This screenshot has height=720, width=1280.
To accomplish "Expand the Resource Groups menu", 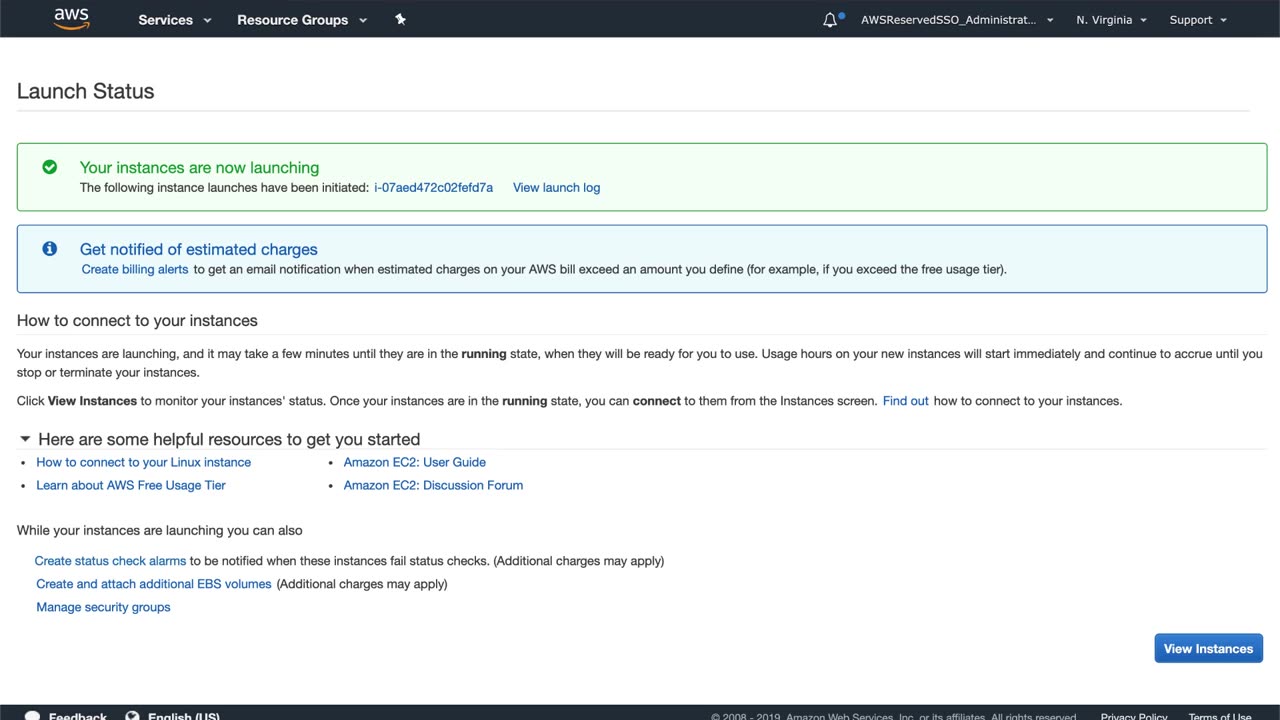I will (302, 20).
